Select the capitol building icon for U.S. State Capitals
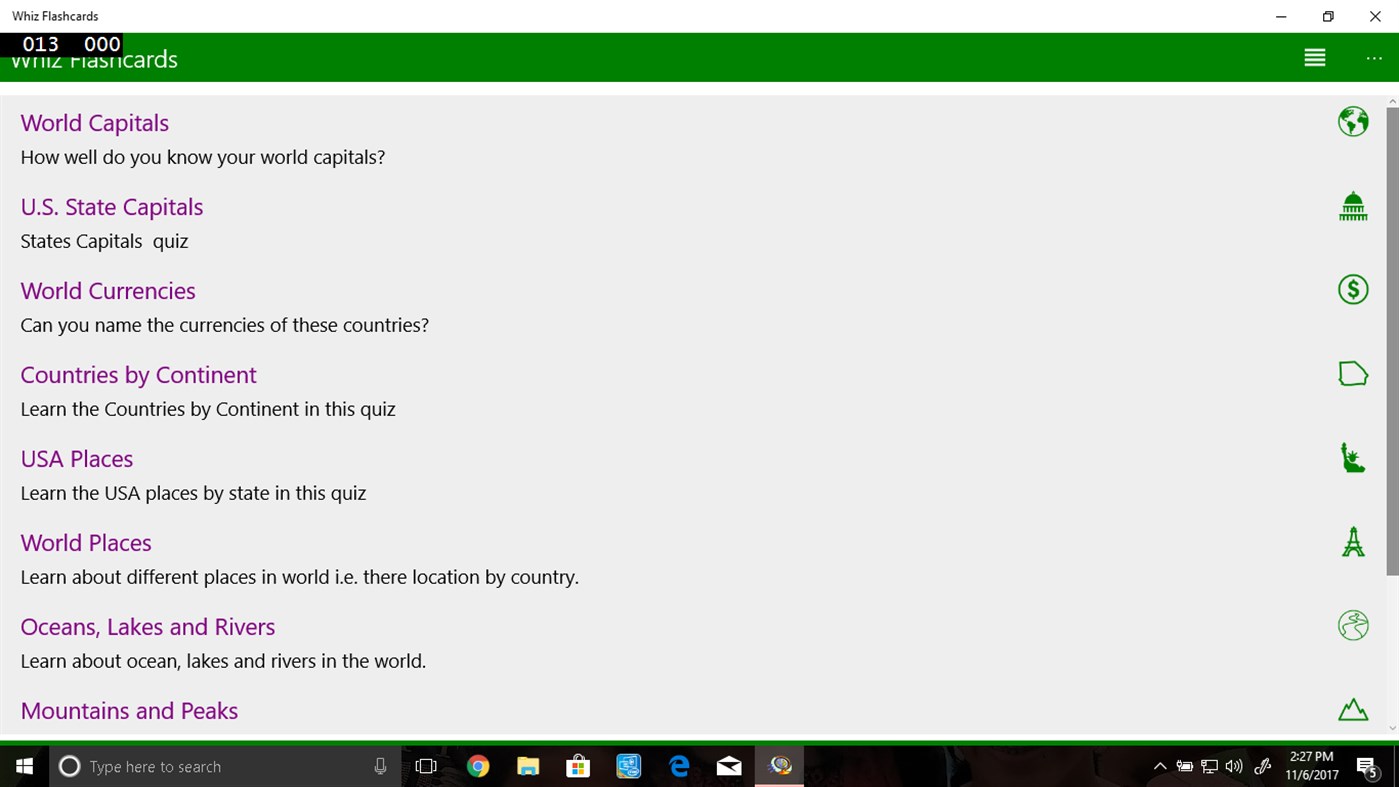 (1352, 205)
